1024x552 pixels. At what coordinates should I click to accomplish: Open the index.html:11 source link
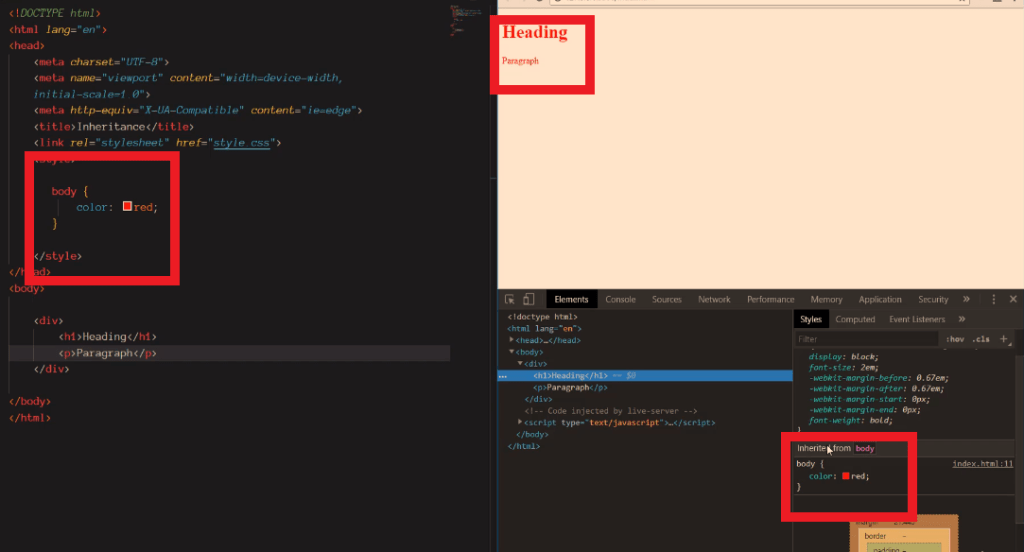click(982, 464)
